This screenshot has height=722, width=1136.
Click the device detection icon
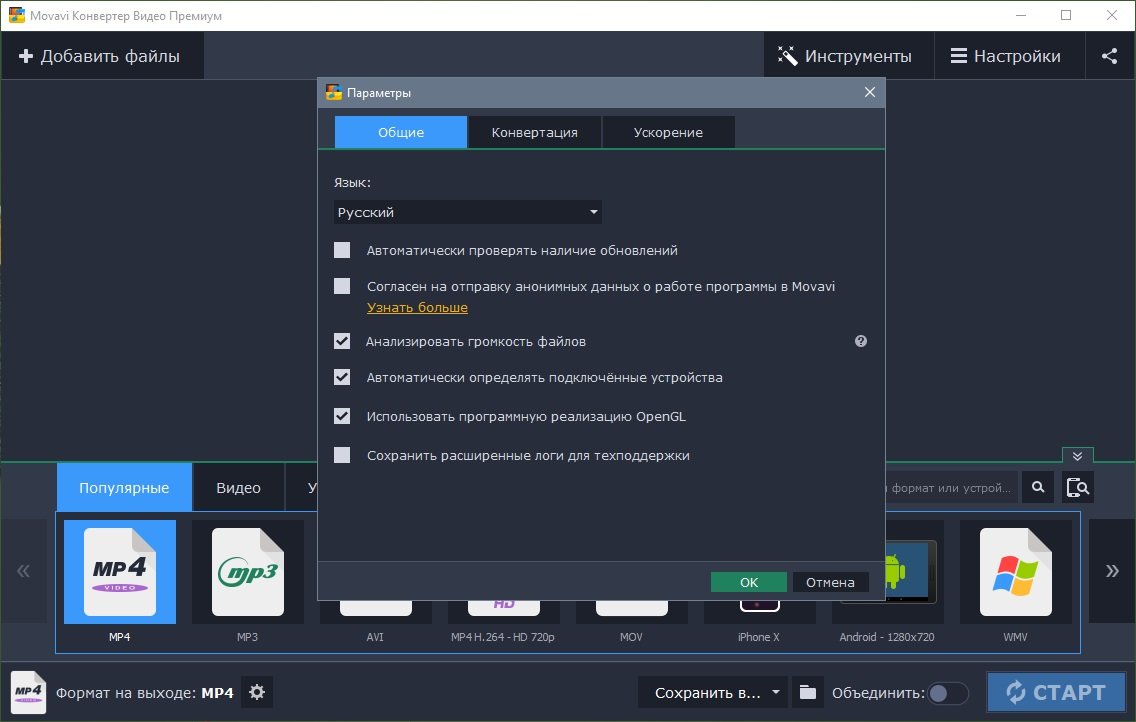coord(1078,487)
